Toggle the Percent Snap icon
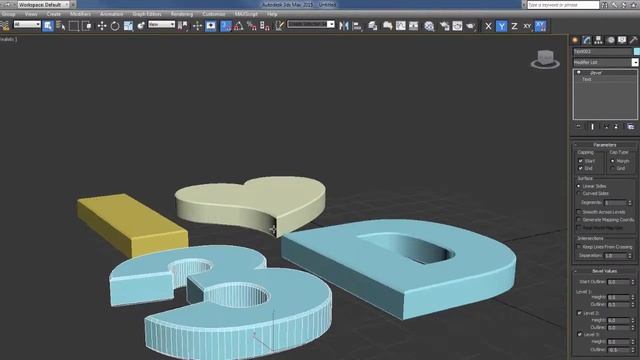 (252, 26)
